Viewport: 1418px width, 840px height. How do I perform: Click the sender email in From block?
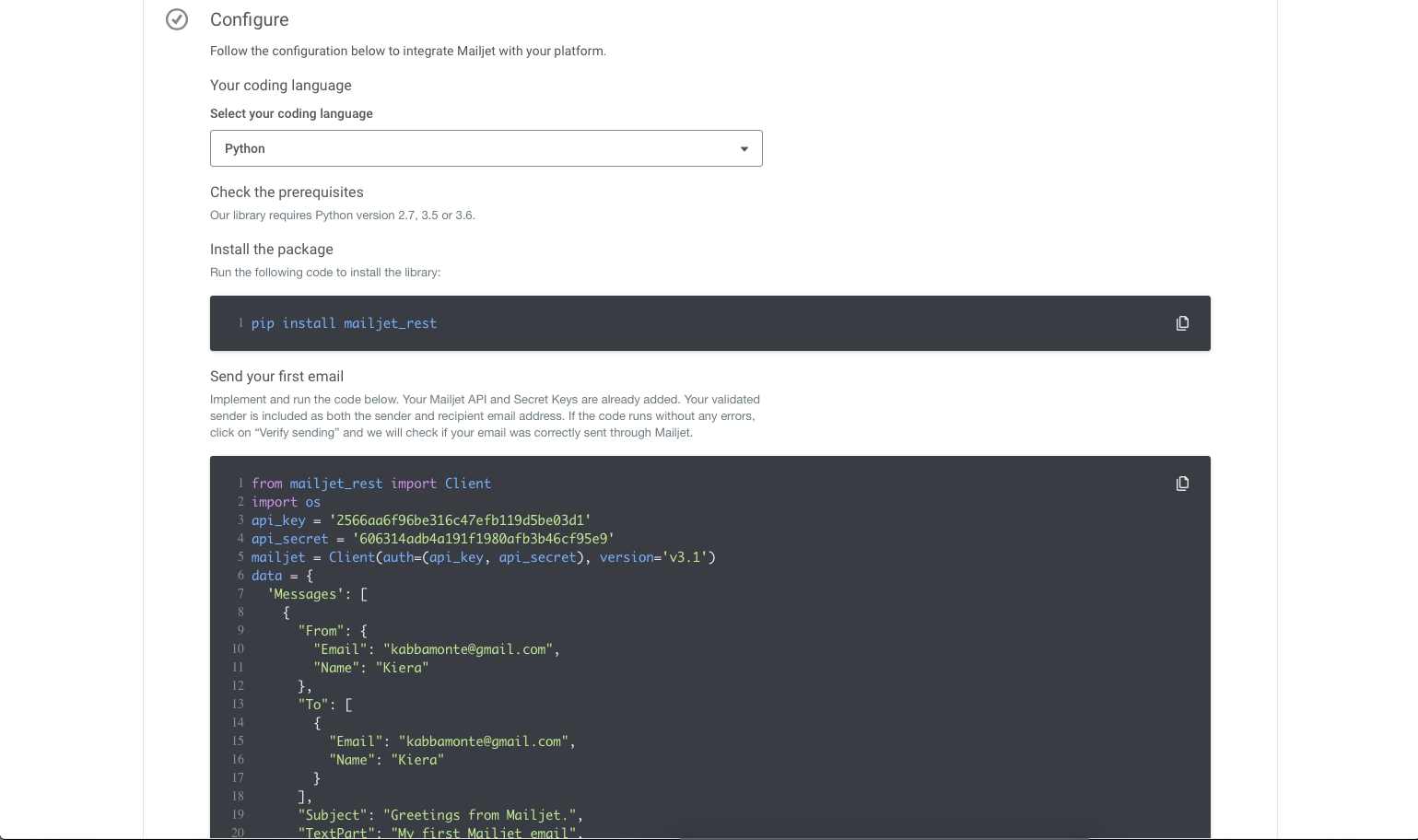(468, 649)
